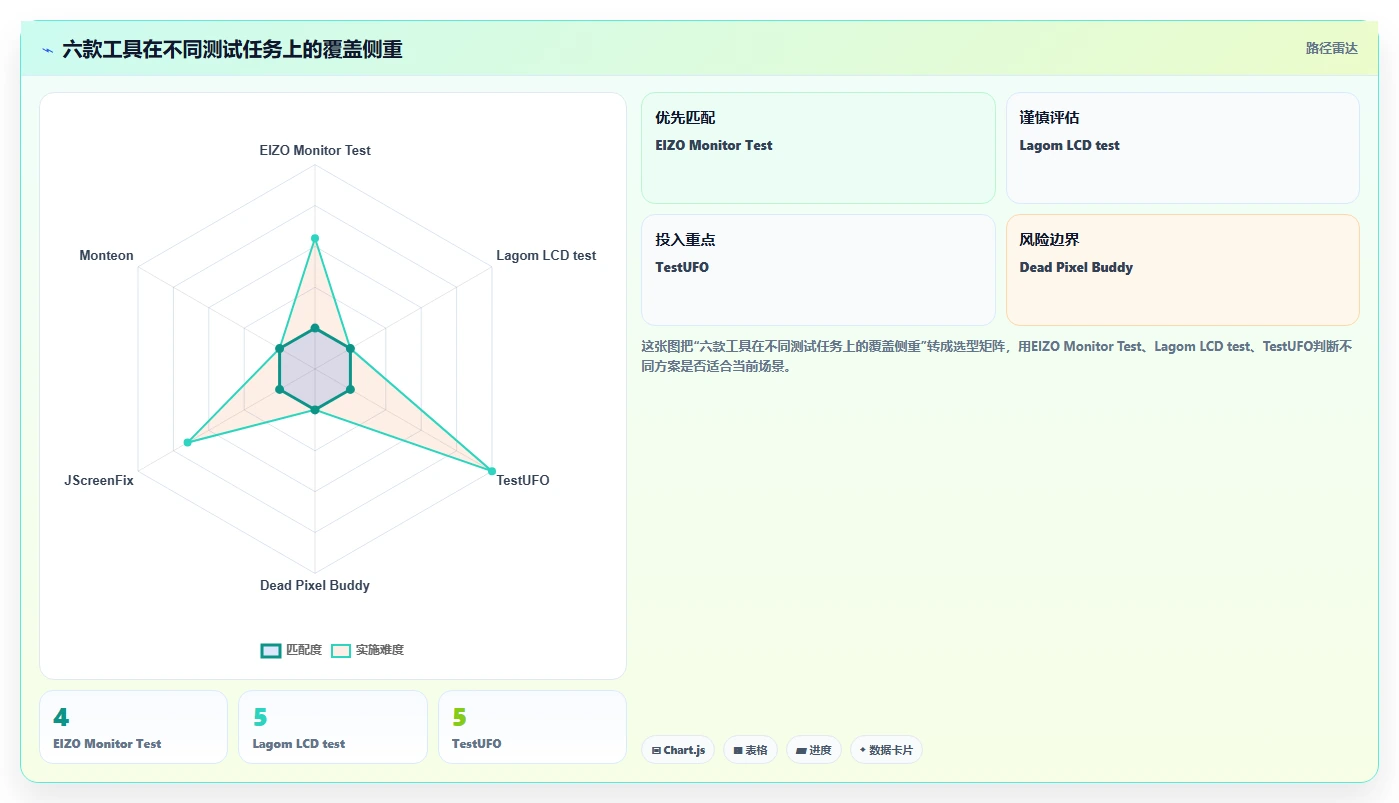Click the TestUFO radar axis label
Viewport: 1399px width, 803px height.
pos(523,480)
